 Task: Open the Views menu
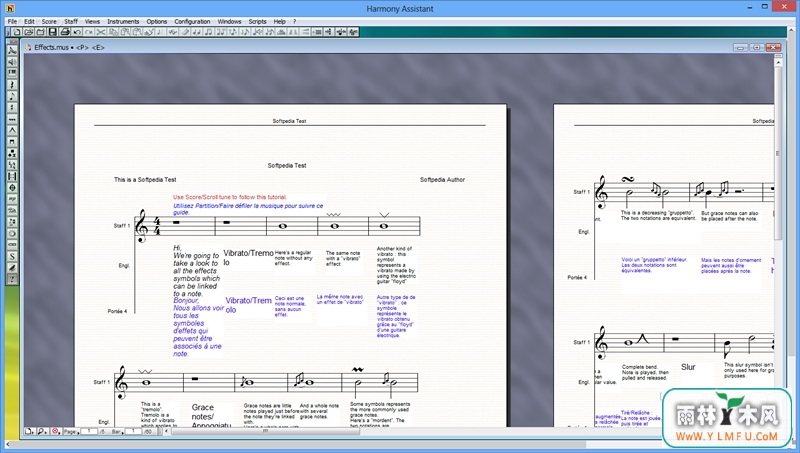tap(92, 21)
